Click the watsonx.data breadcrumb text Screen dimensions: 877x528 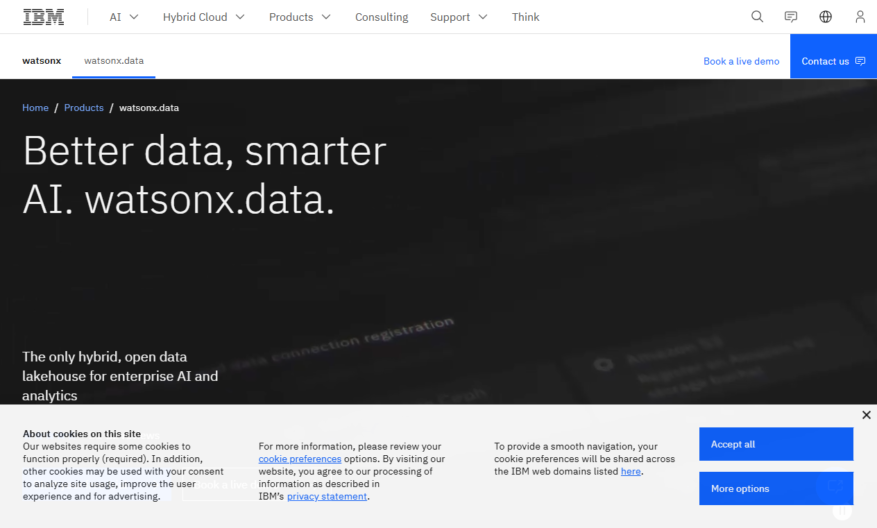(x=149, y=107)
